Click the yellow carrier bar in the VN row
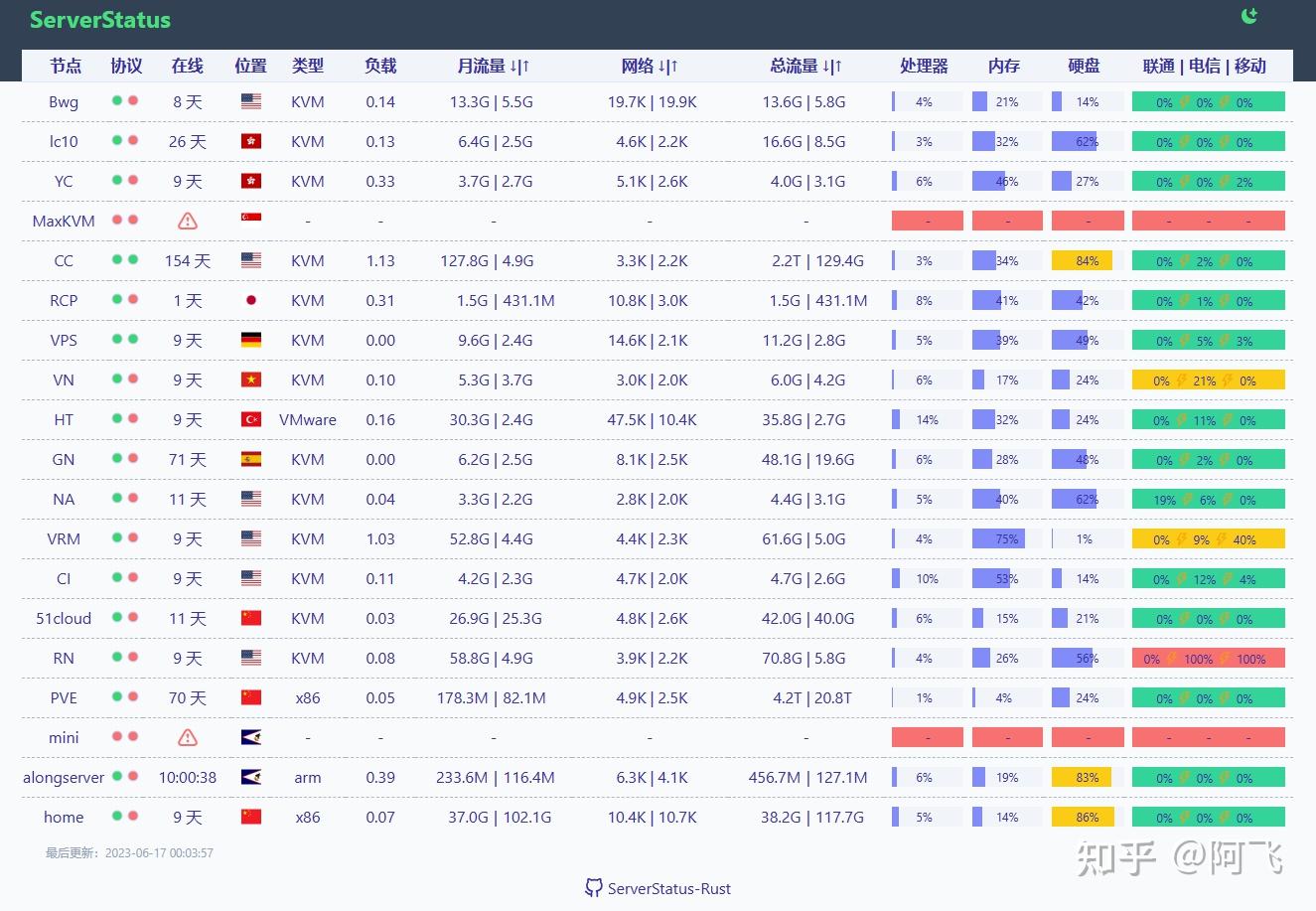Image resolution: width=1316 pixels, height=911 pixels. pyautogui.click(x=1209, y=380)
